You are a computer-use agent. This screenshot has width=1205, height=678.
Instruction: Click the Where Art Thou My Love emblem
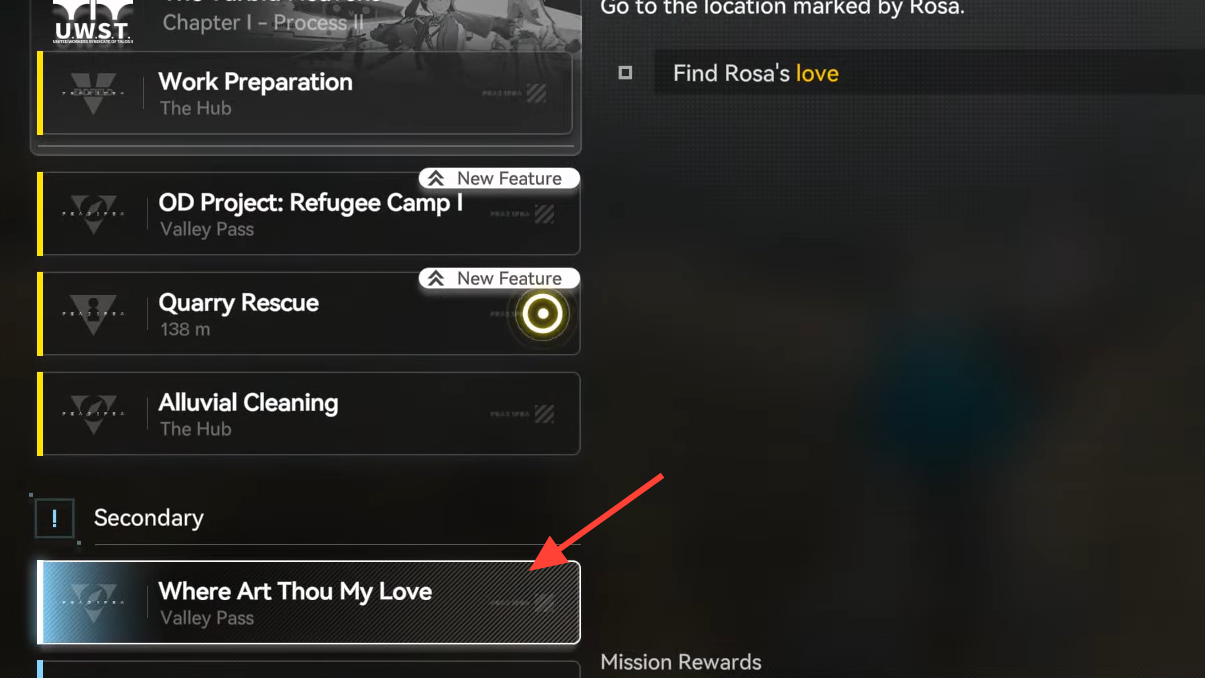93,602
